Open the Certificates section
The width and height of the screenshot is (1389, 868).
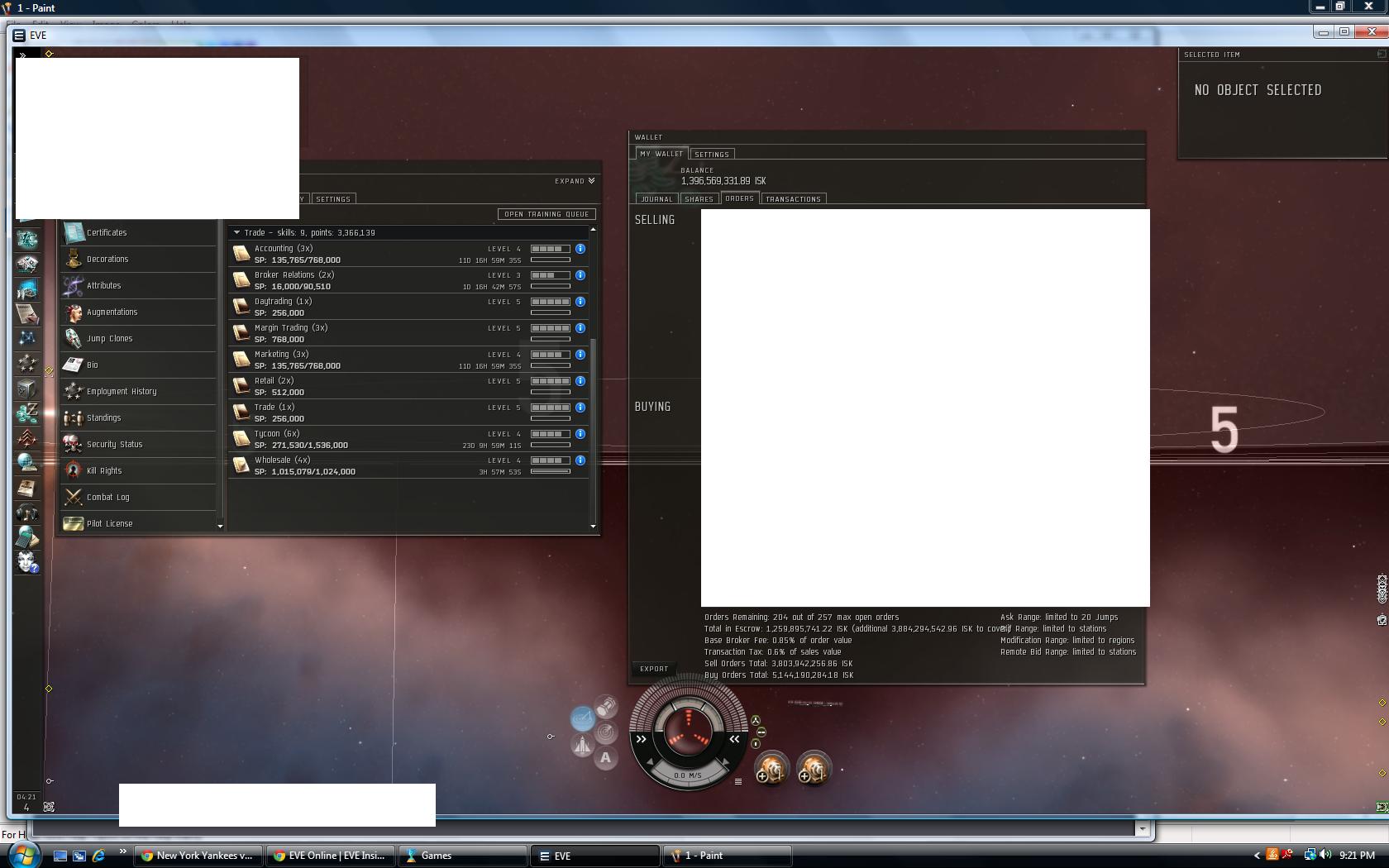pos(139,233)
